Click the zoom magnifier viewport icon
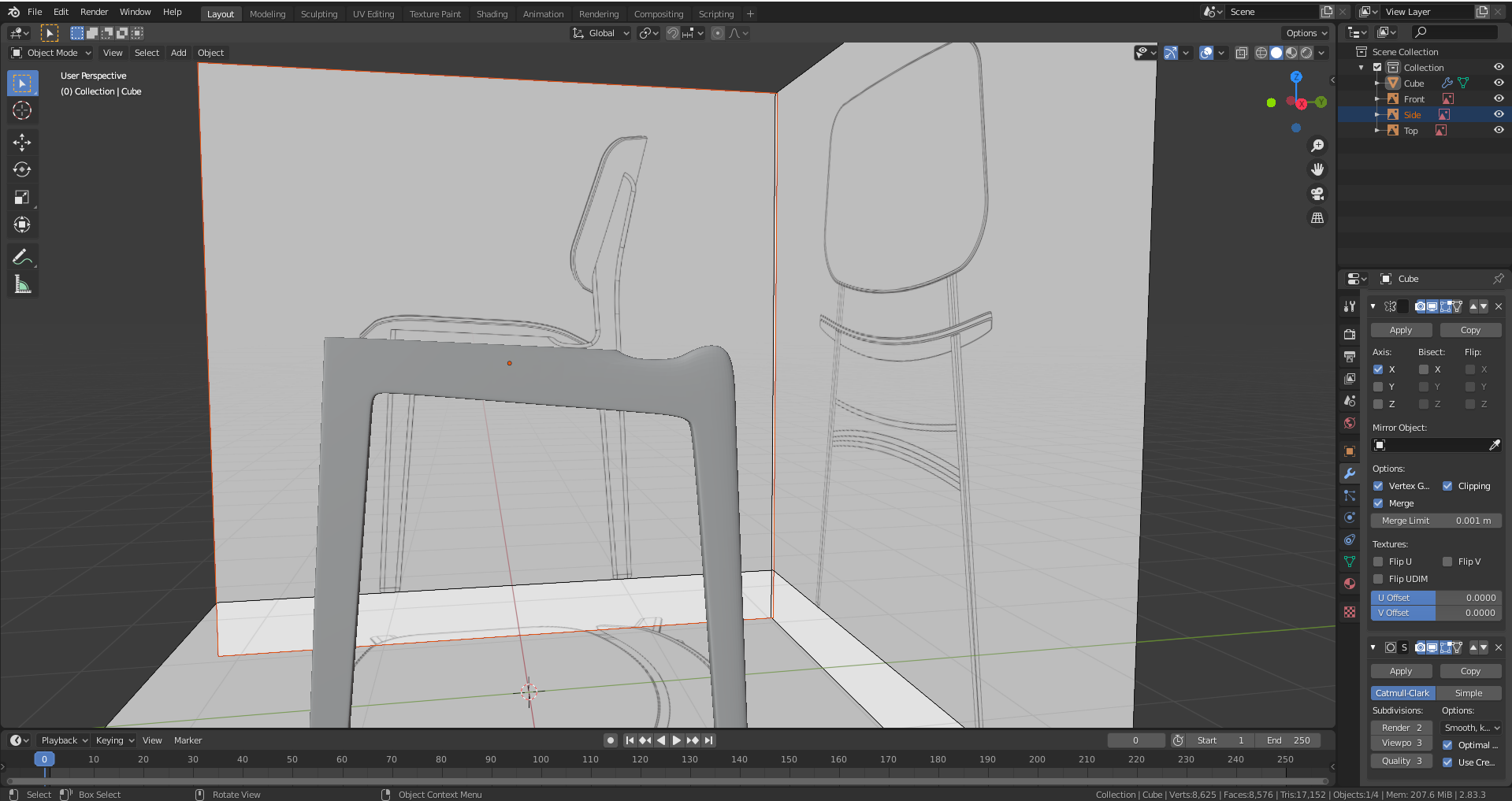The image size is (1512, 801). (1317, 146)
